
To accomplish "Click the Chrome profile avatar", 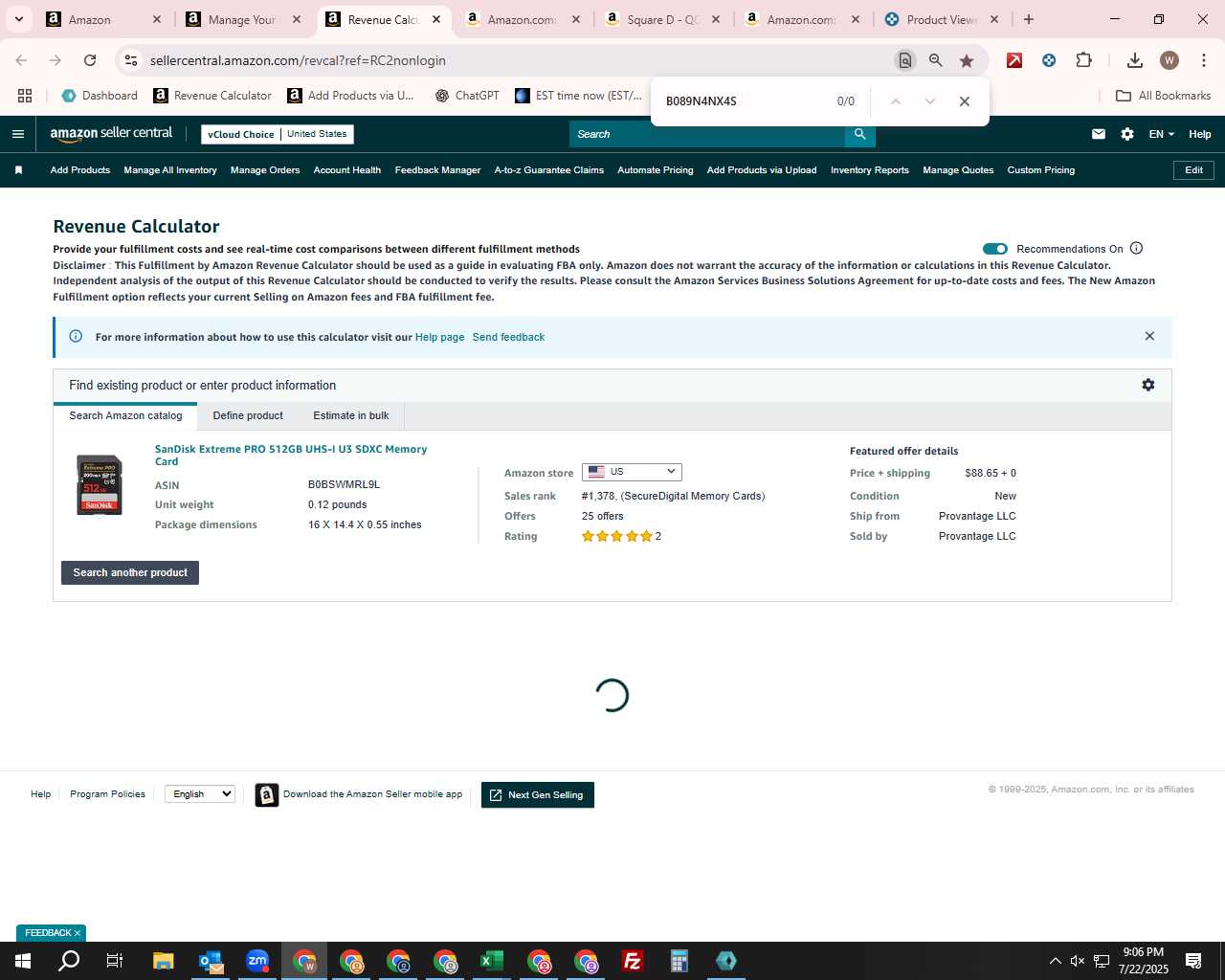I will [x=1169, y=60].
